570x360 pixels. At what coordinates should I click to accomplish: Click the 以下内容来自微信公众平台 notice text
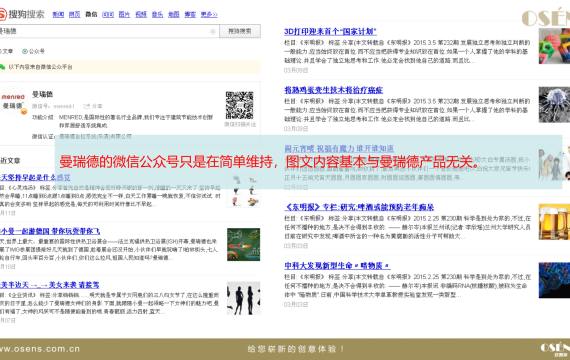point(41,67)
